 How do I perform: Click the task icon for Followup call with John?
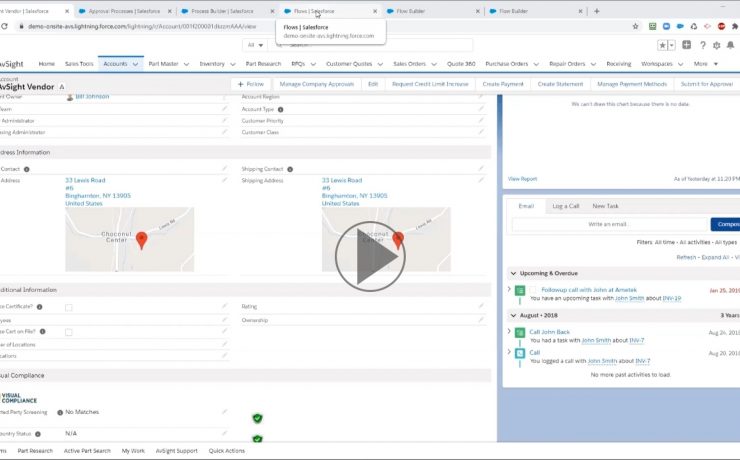(x=520, y=291)
